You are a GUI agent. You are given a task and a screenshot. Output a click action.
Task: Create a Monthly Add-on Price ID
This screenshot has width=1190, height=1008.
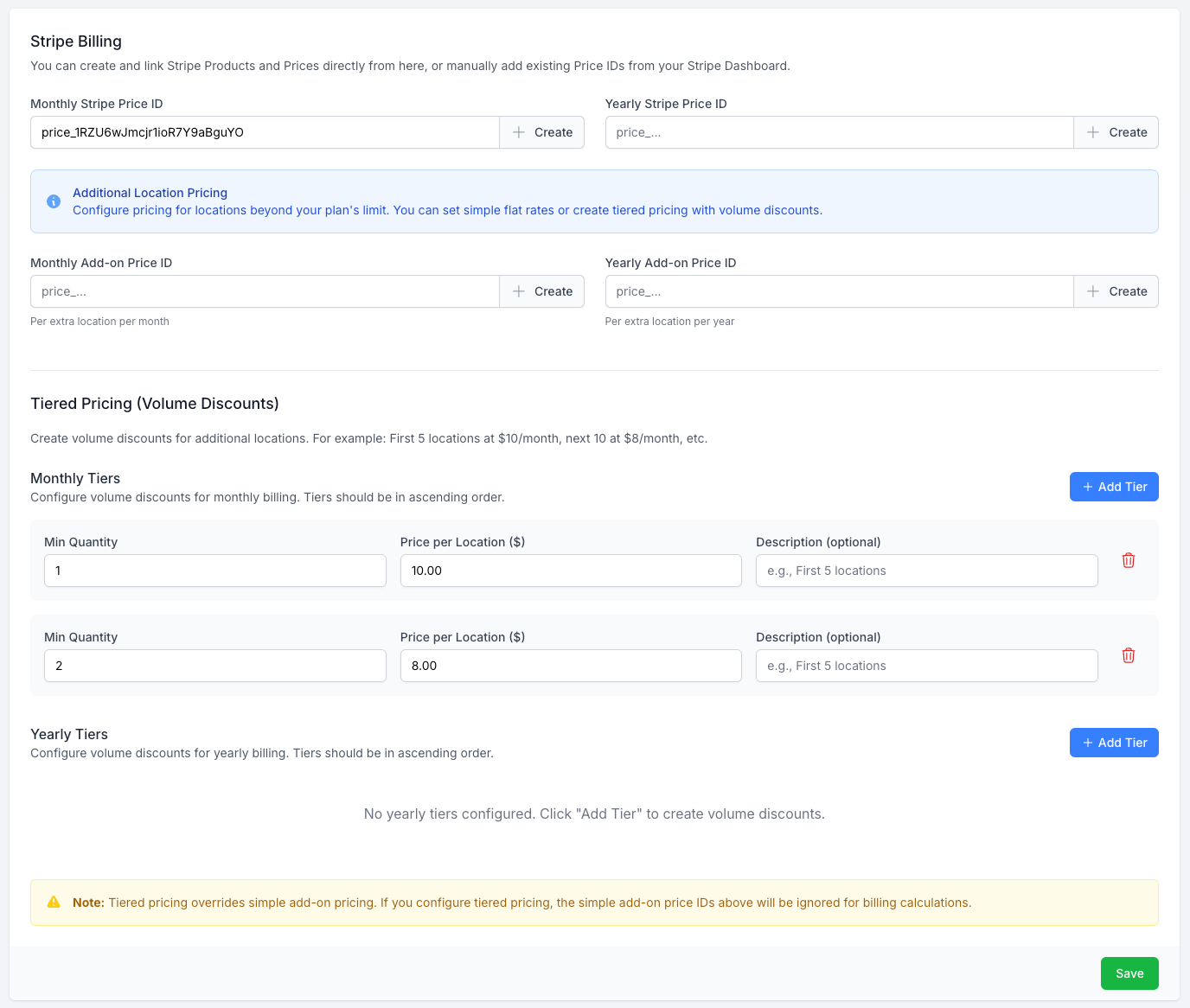pyautogui.click(x=541, y=291)
